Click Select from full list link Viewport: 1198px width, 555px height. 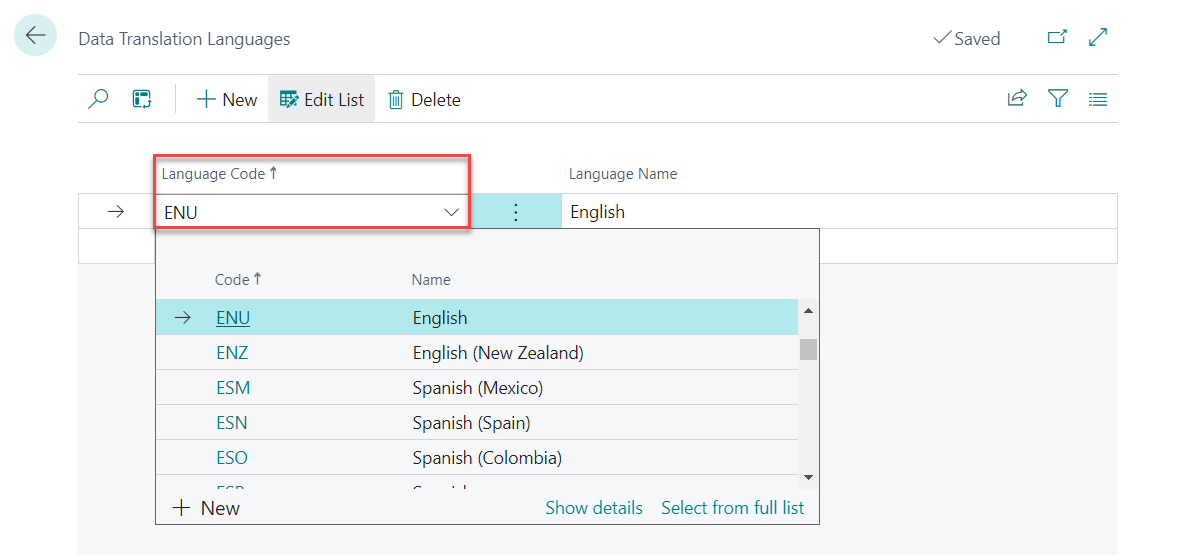tap(732, 508)
